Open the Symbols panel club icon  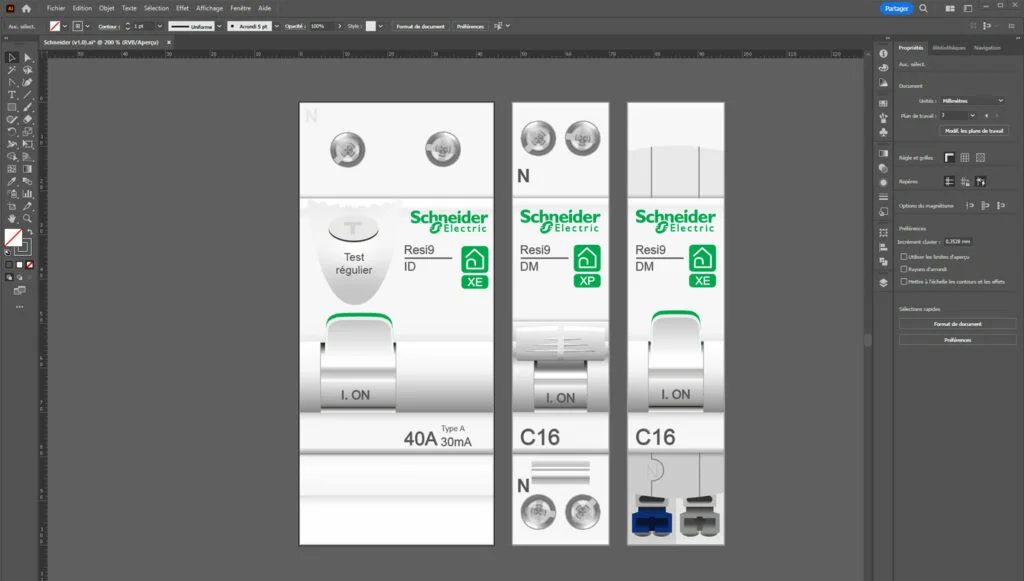point(884,133)
